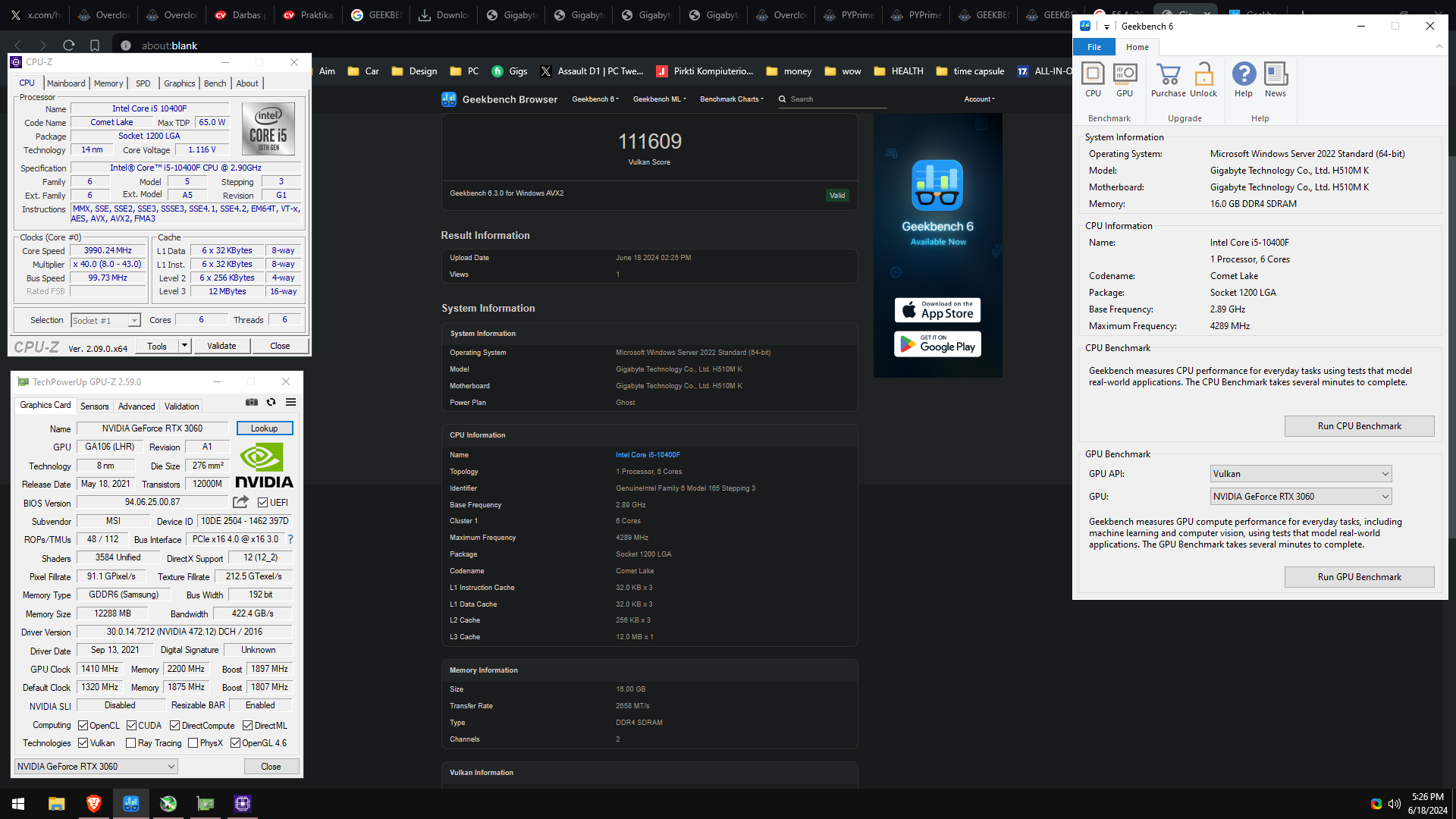Image resolution: width=1456 pixels, height=819 pixels.
Task: Open Purchase cart icon in Geekbench ribbon
Action: tap(1168, 80)
